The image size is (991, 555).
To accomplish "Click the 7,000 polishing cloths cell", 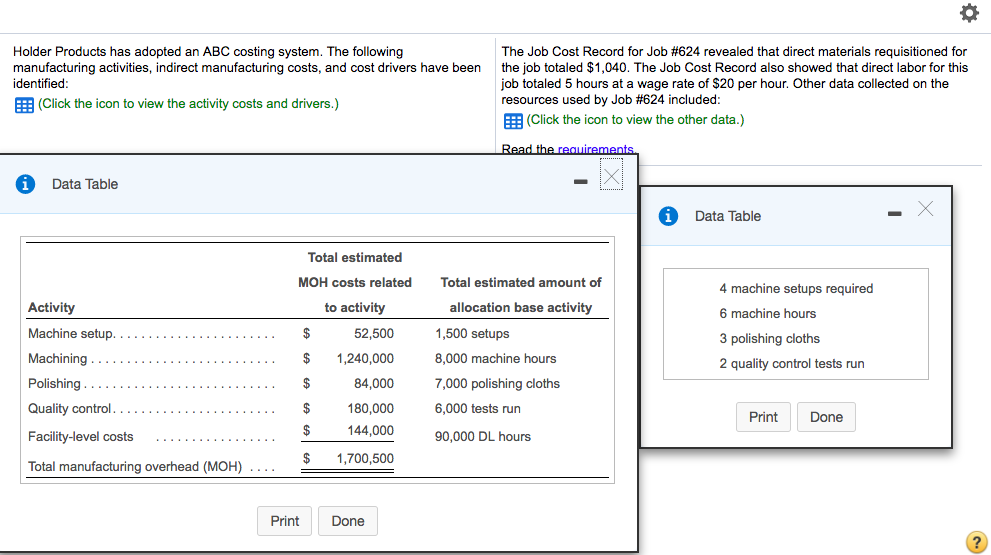I will pos(497,384).
